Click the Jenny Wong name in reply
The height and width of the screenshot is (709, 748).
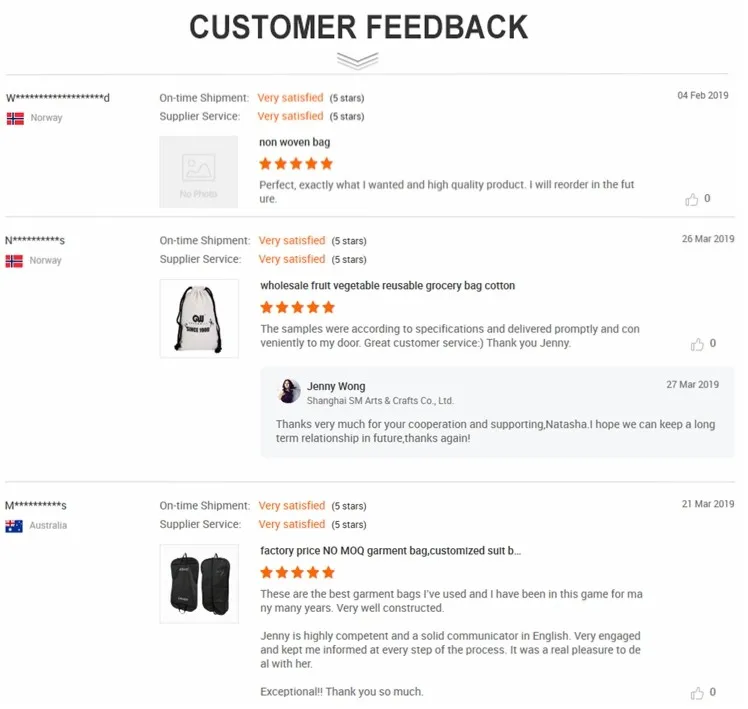point(336,386)
